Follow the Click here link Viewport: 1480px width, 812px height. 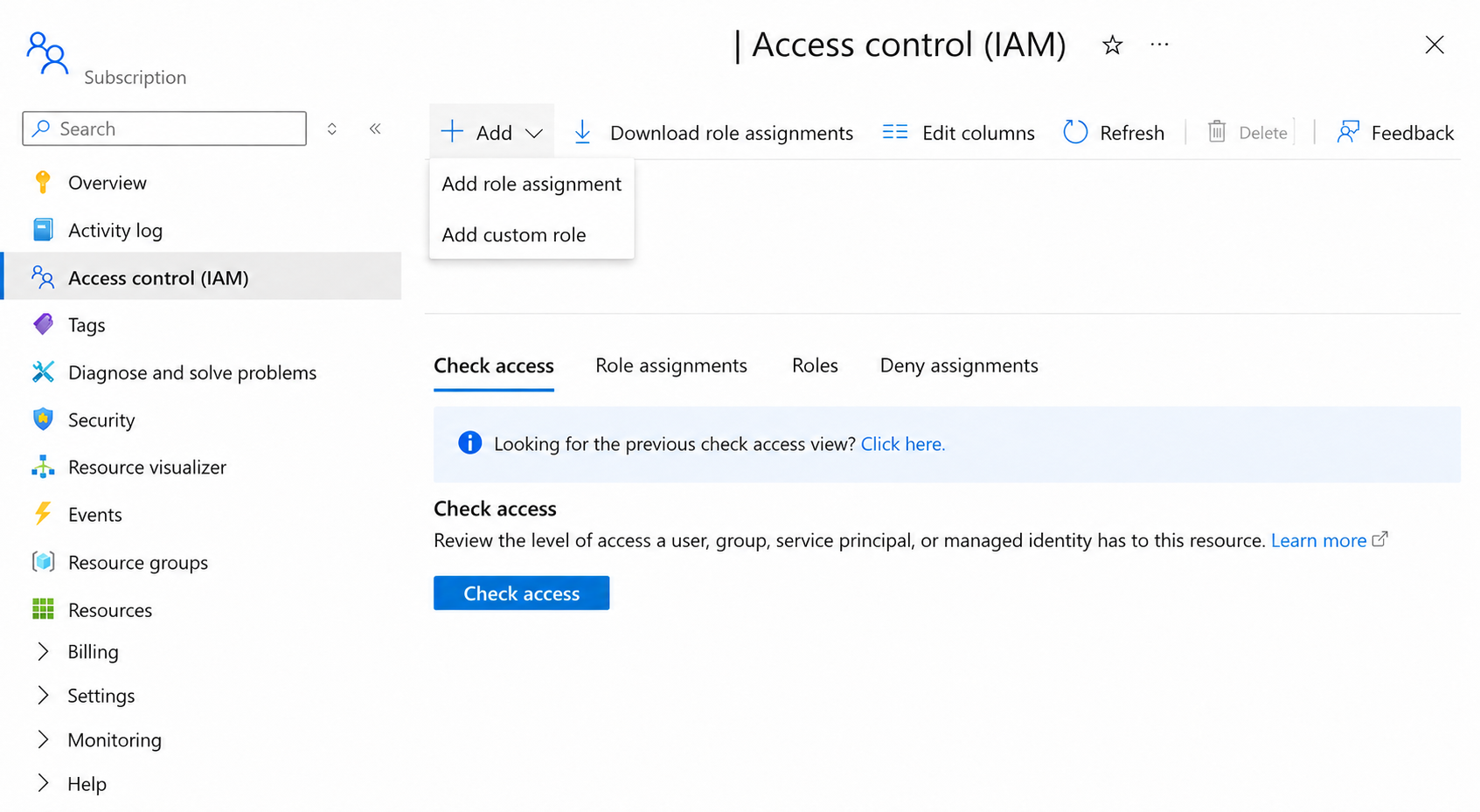[x=903, y=444]
